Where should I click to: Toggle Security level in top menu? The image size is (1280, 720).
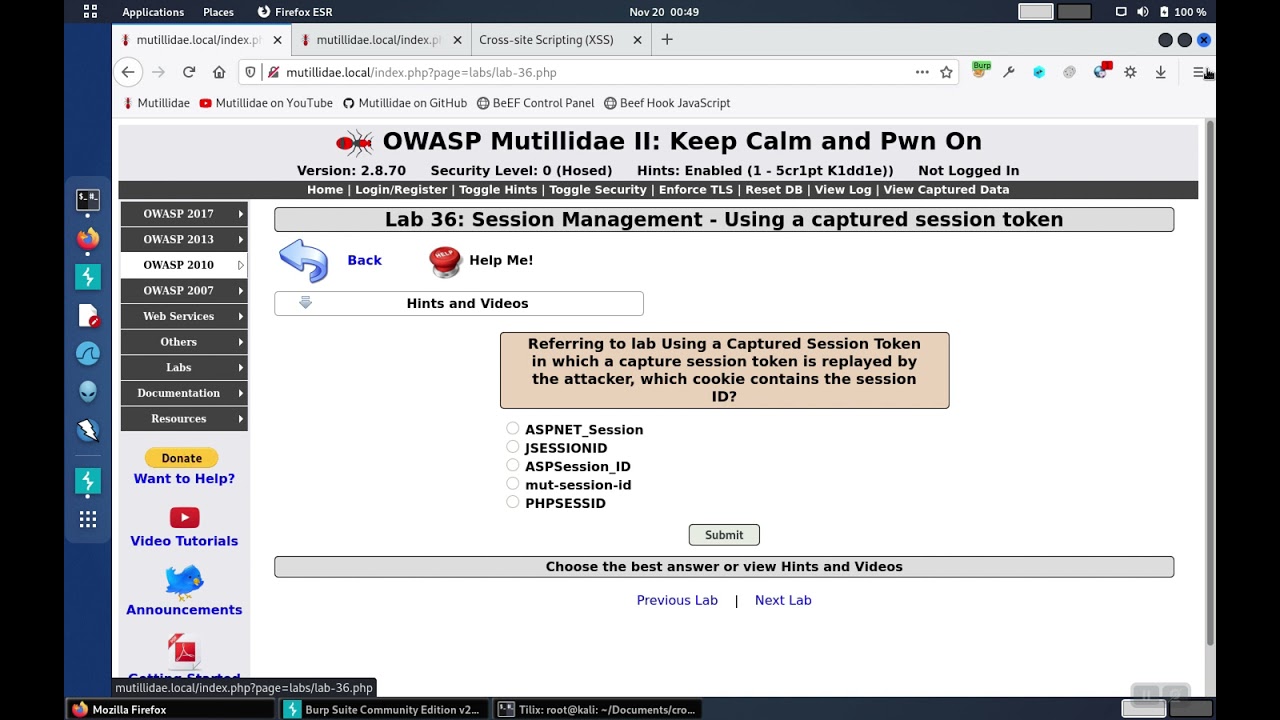point(598,190)
